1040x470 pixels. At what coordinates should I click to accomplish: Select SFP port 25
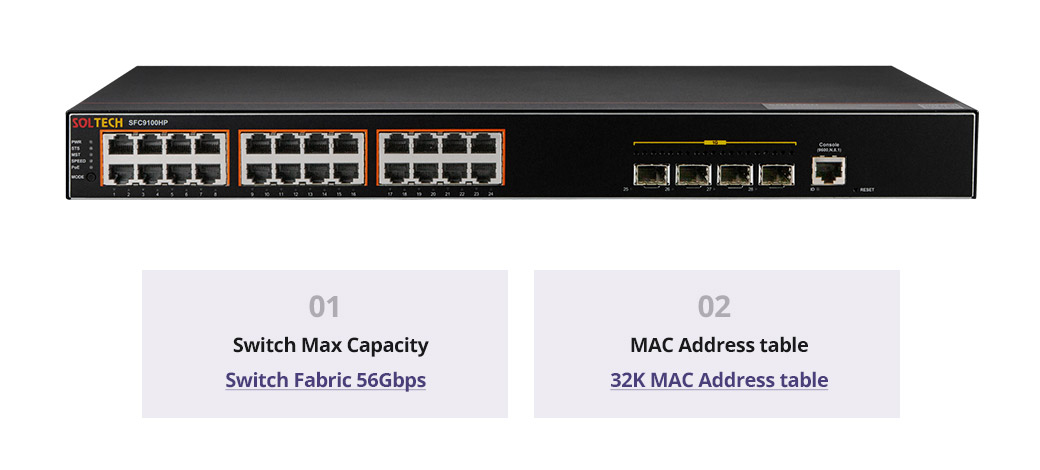(x=651, y=174)
